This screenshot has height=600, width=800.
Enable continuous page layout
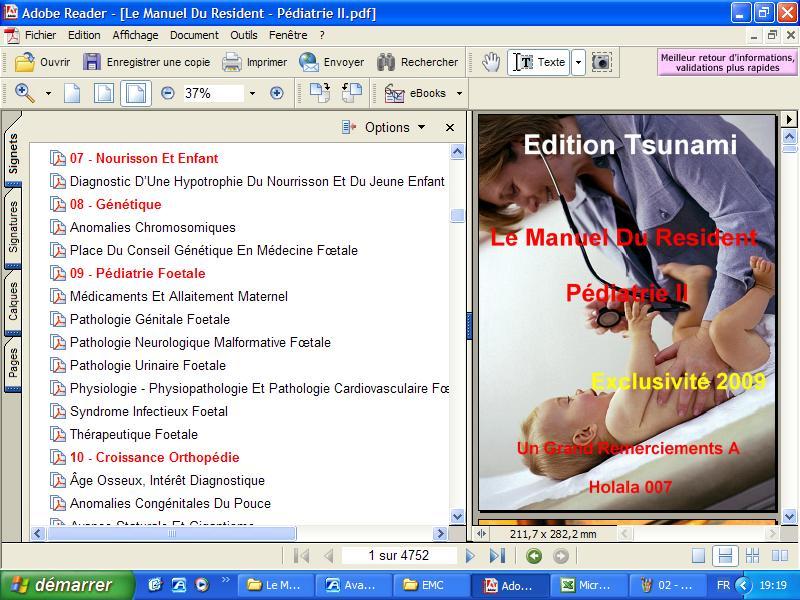point(726,556)
